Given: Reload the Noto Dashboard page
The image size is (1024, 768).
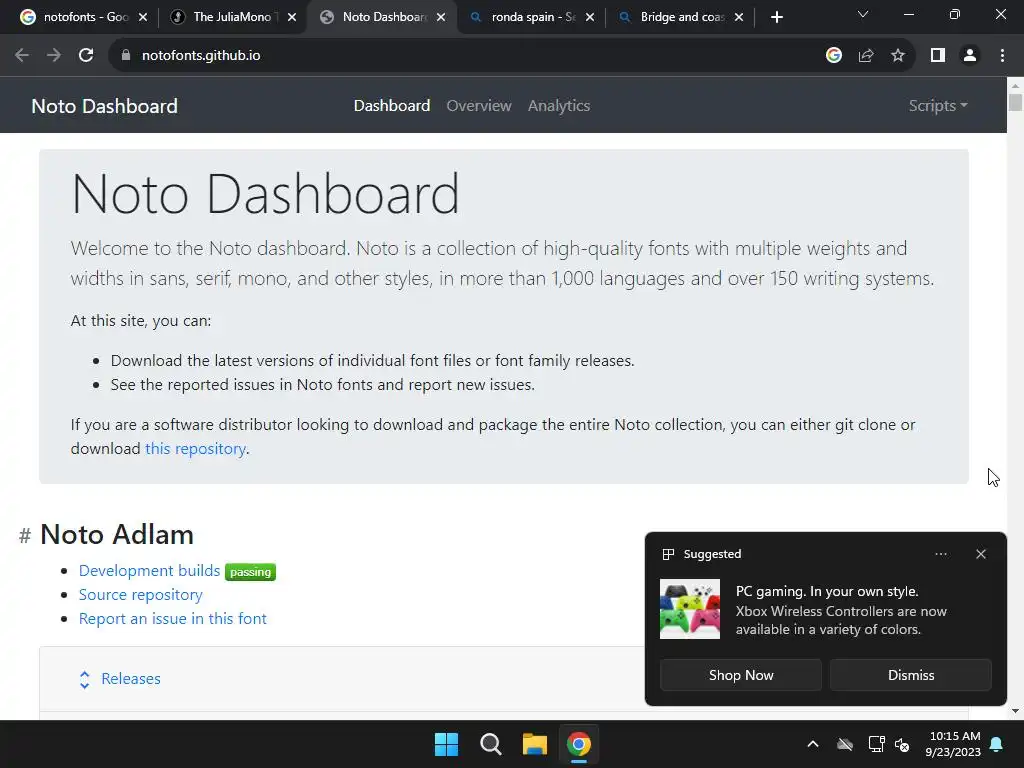Looking at the screenshot, I should 86,56.
